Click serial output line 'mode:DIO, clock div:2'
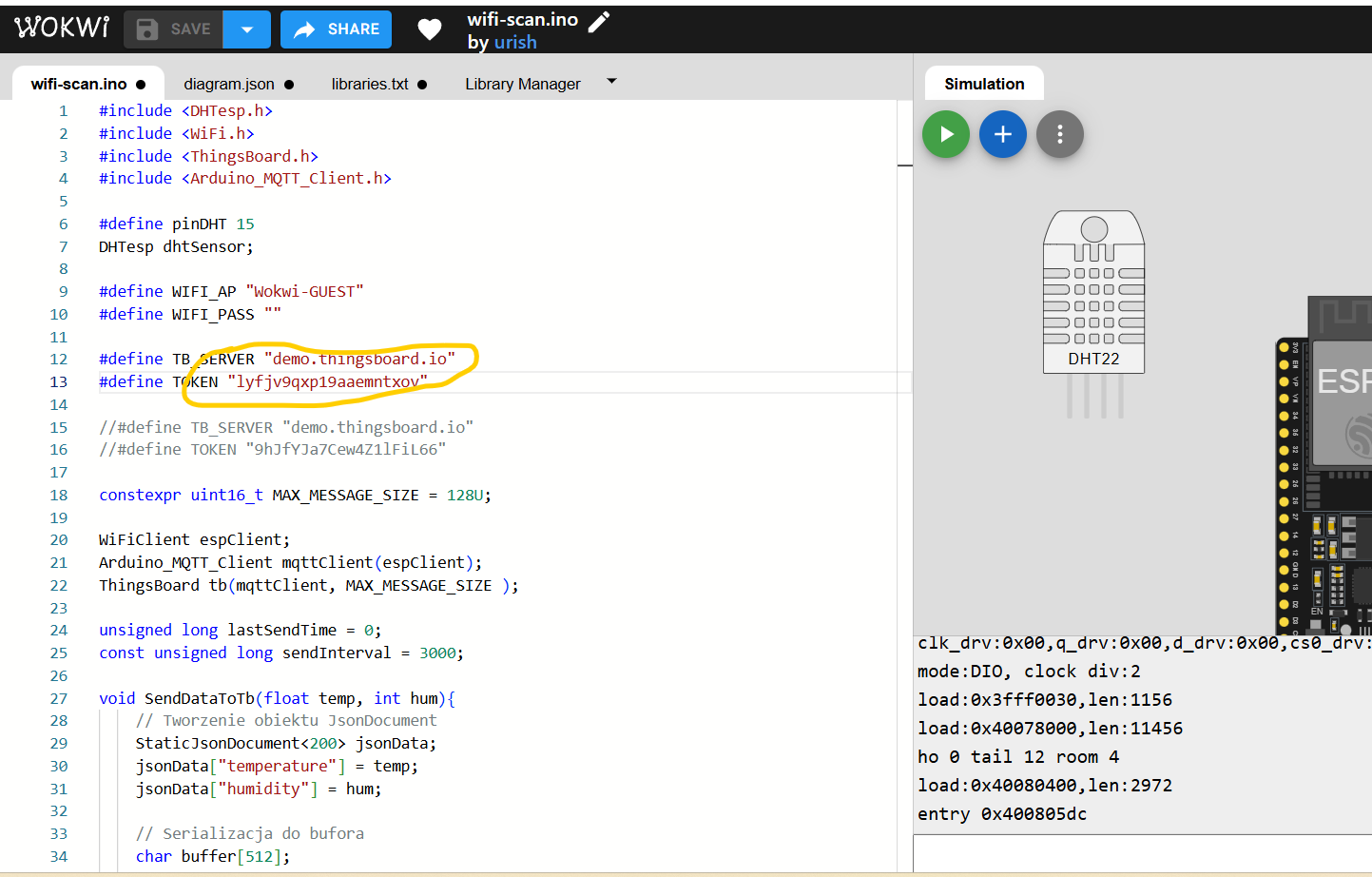Screen dimensions: 1372x877 (1029, 671)
